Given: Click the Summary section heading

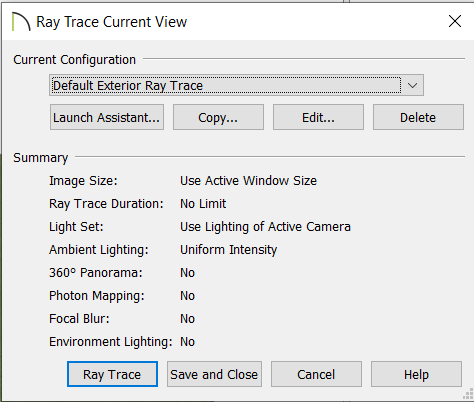Looking at the screenshot, I should click(x=41, y=158).
